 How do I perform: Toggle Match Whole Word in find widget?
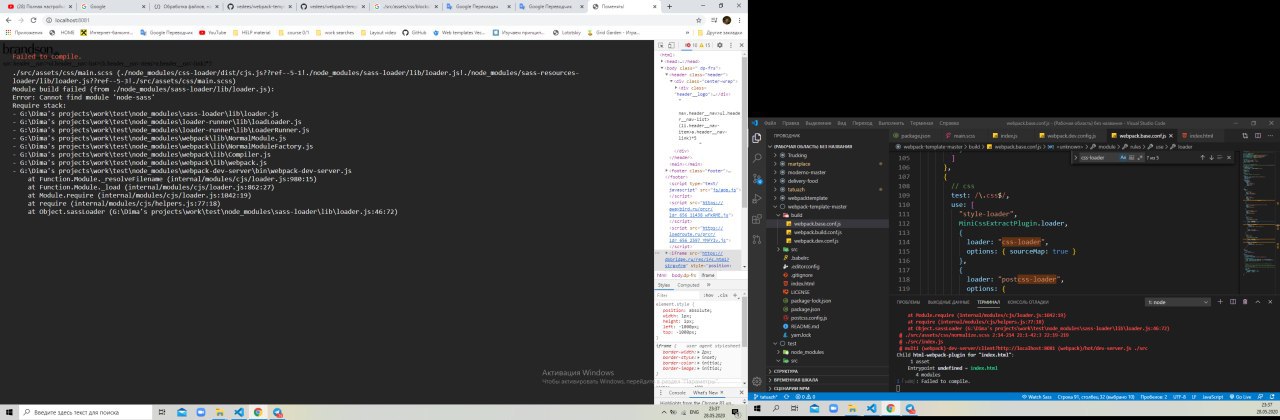click(1131, 157)
